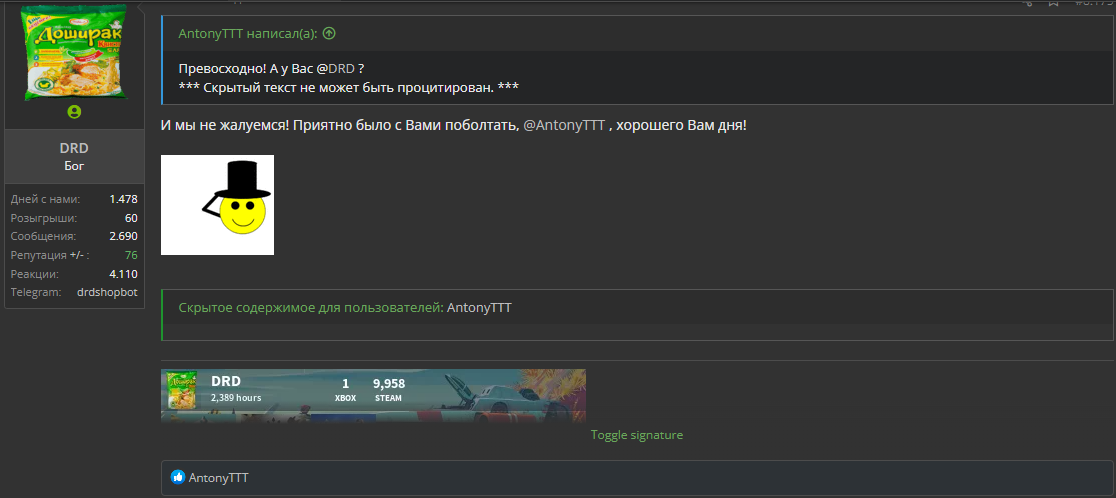1116x498 pixels.
Task: Open the Реакции count 4.110
Action: coord(123,274)
